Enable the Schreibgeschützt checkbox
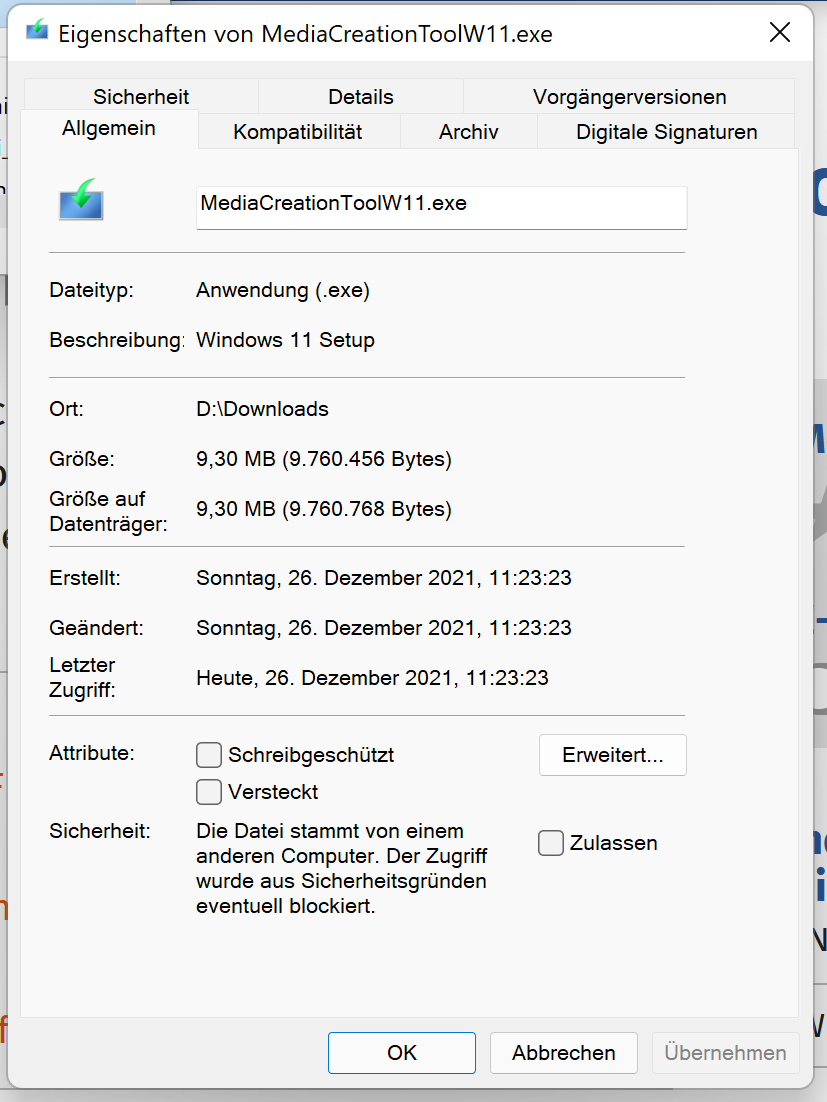The image size is (827, 1102). pyautogui.click(x=209, y=755)
